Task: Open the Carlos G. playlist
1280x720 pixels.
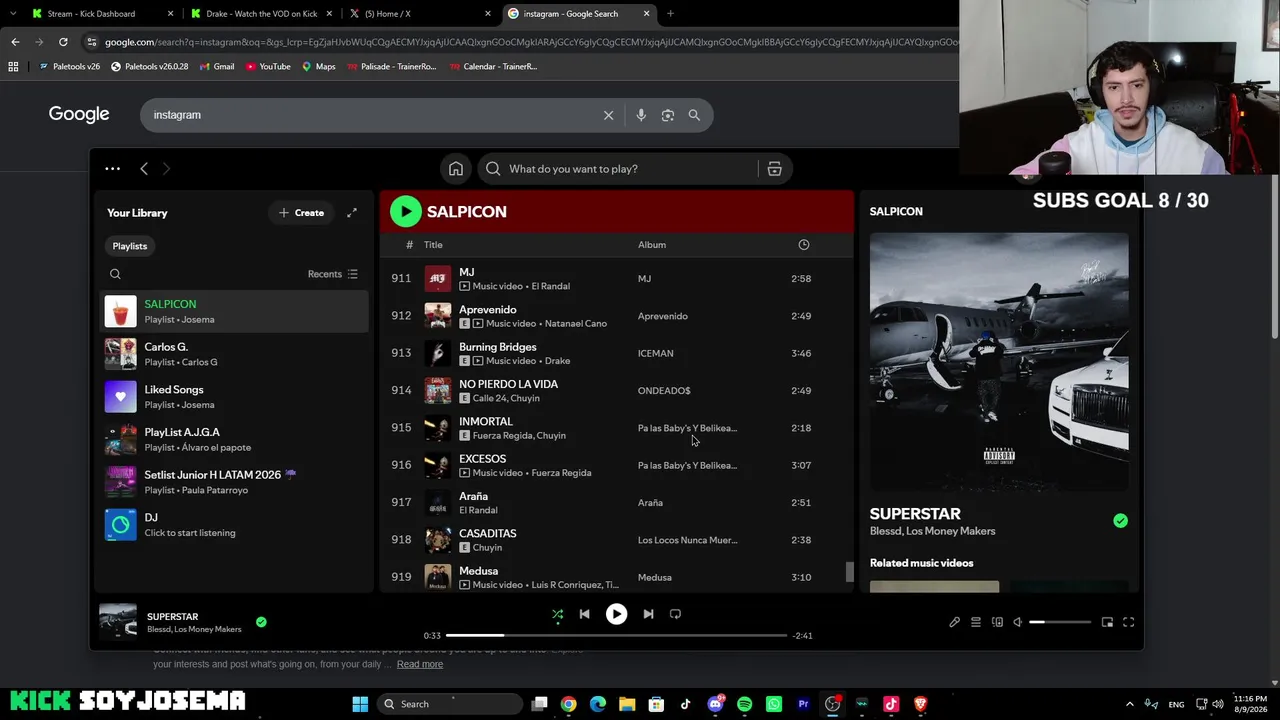Action: point(235,354)
